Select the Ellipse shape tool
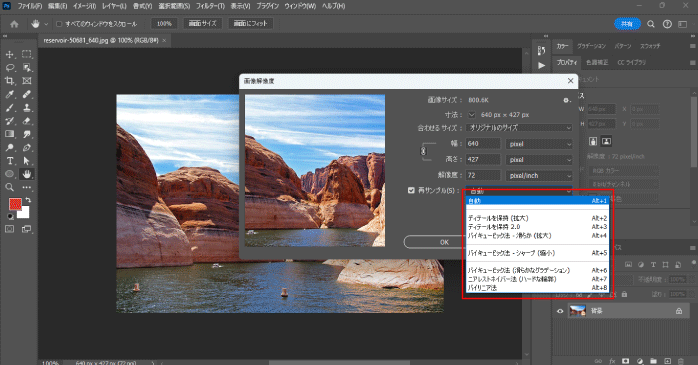Image resolution: width=698 pixels, height=365 pixels. point(9,174)
